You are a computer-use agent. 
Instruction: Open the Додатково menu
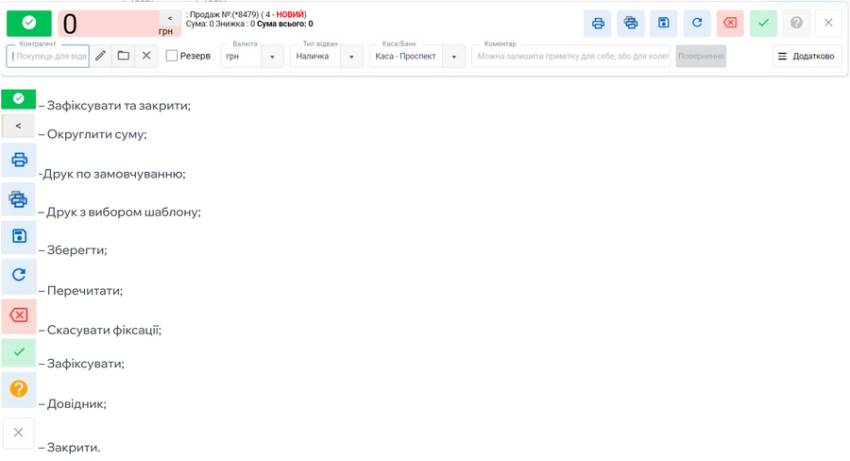tap(806, 57)
